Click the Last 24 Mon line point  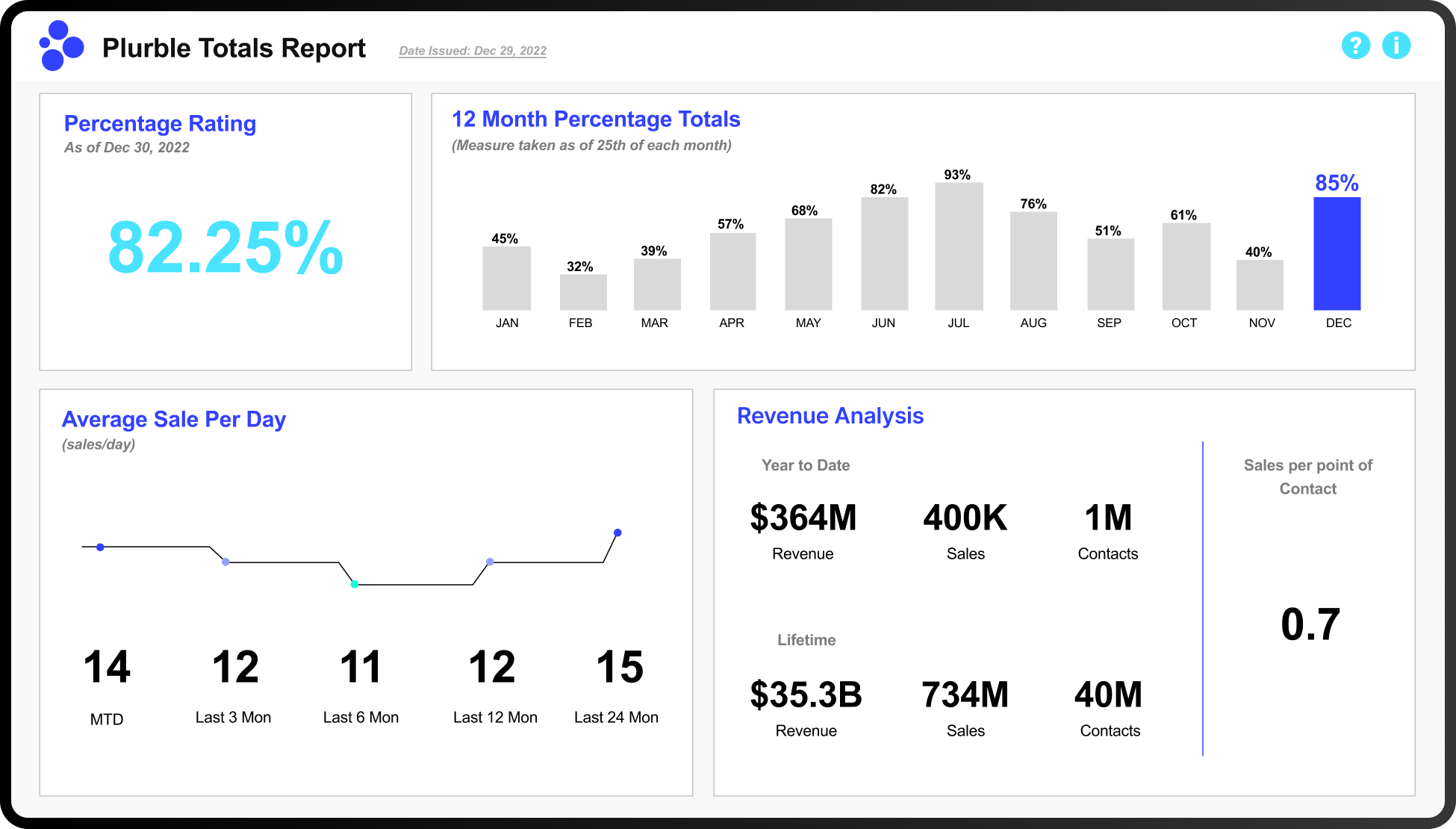point(617,533)
